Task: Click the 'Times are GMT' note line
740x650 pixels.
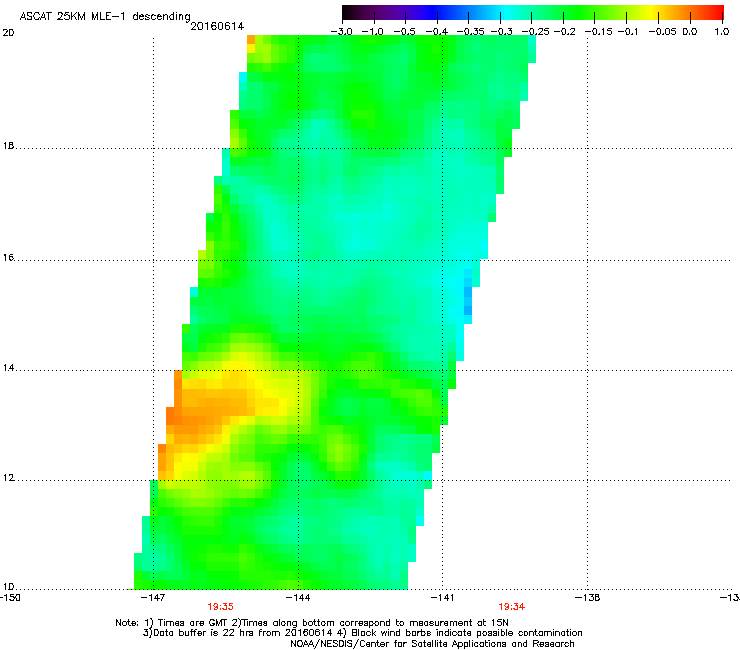Action: [312, 623]
